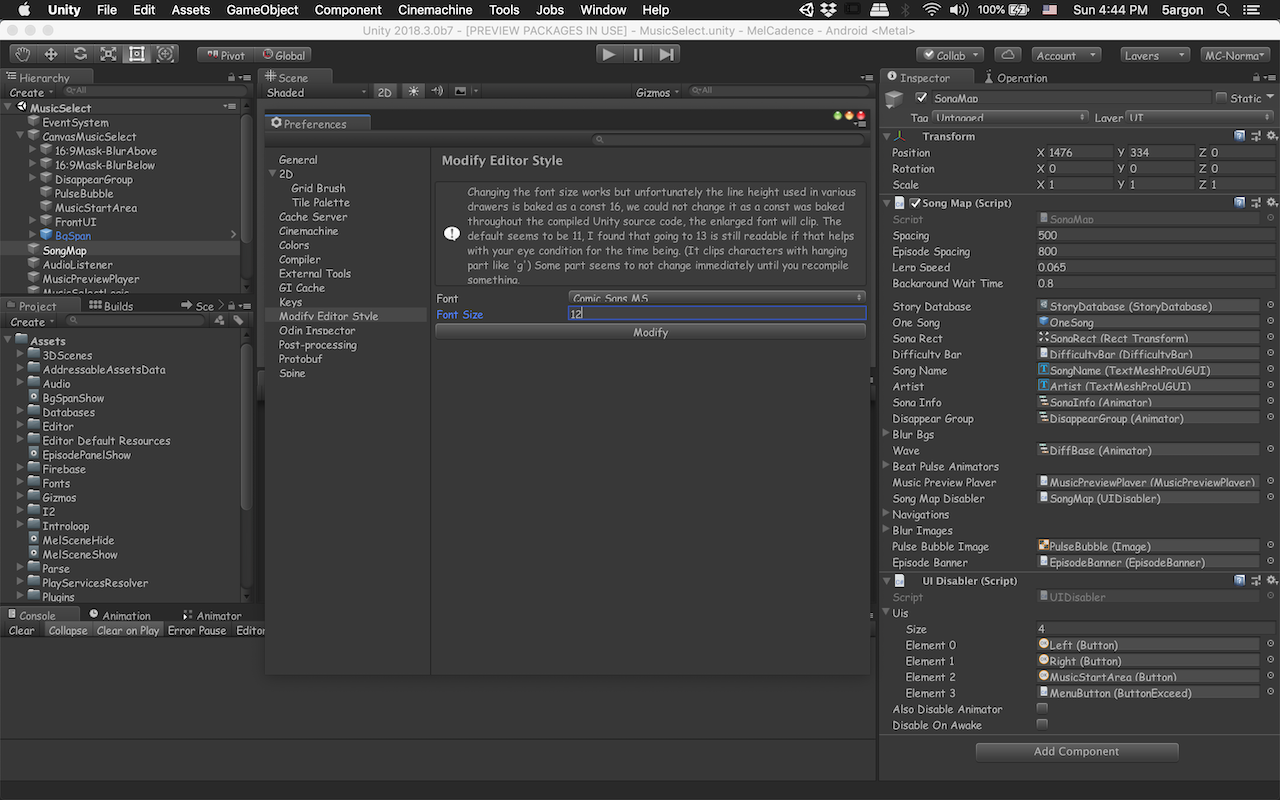Toggle Song Map script enabled checkbox

point(915,203)
